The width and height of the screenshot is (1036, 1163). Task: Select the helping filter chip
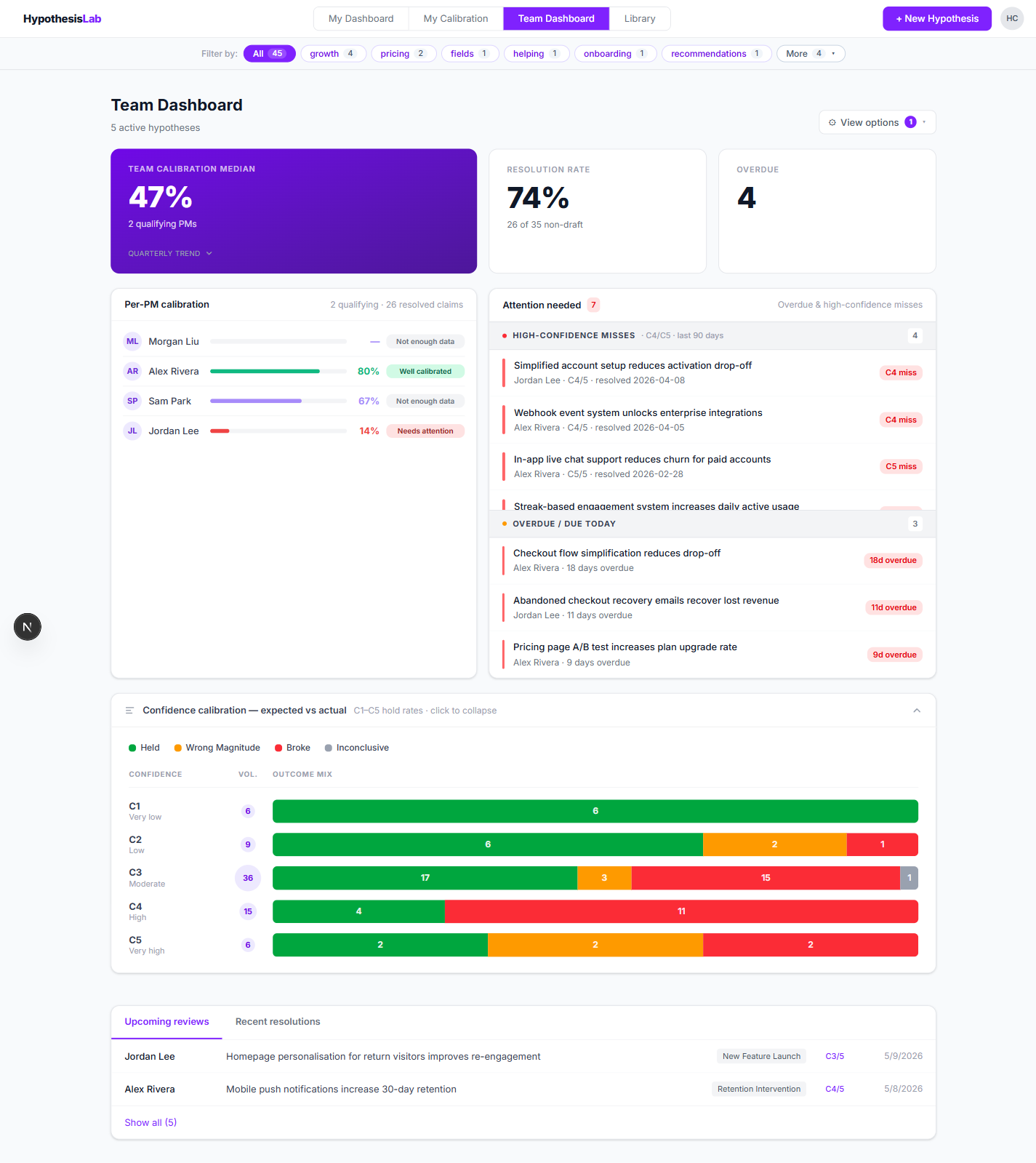537,54
